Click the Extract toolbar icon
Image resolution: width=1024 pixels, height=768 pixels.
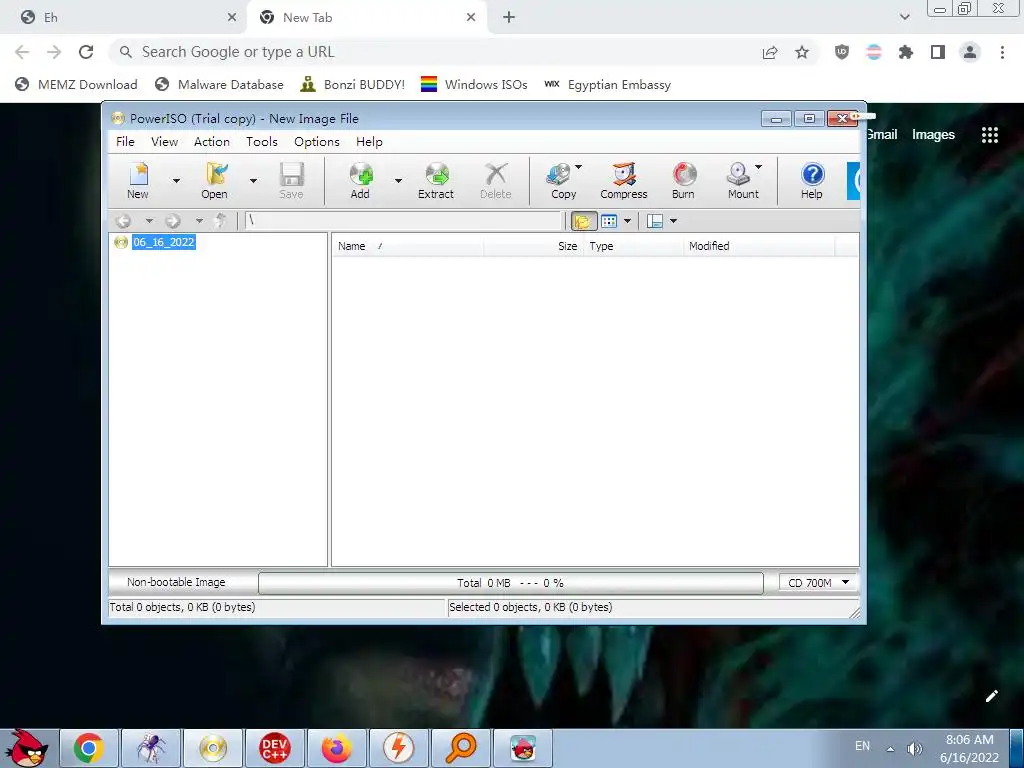[x=436, y=180]
